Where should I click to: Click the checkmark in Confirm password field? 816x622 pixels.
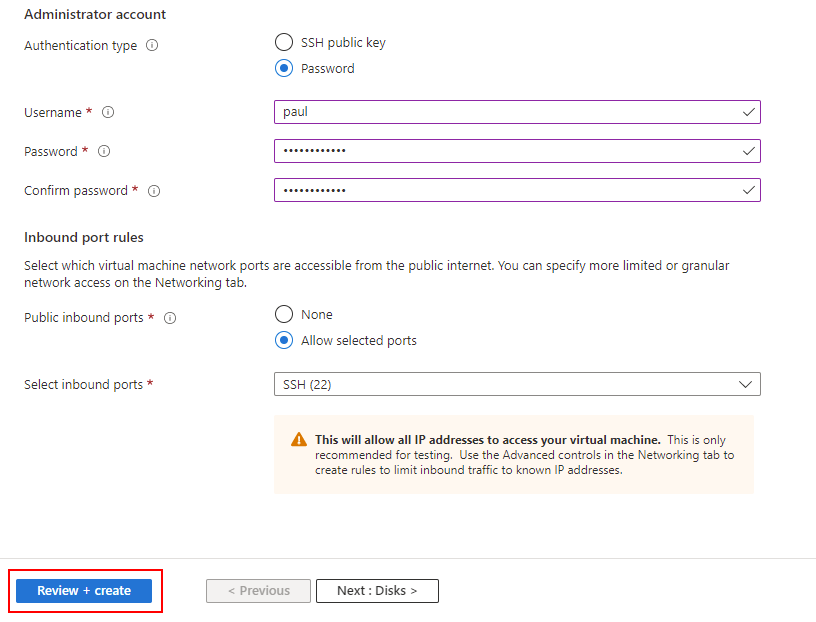(x=748, y=190)
